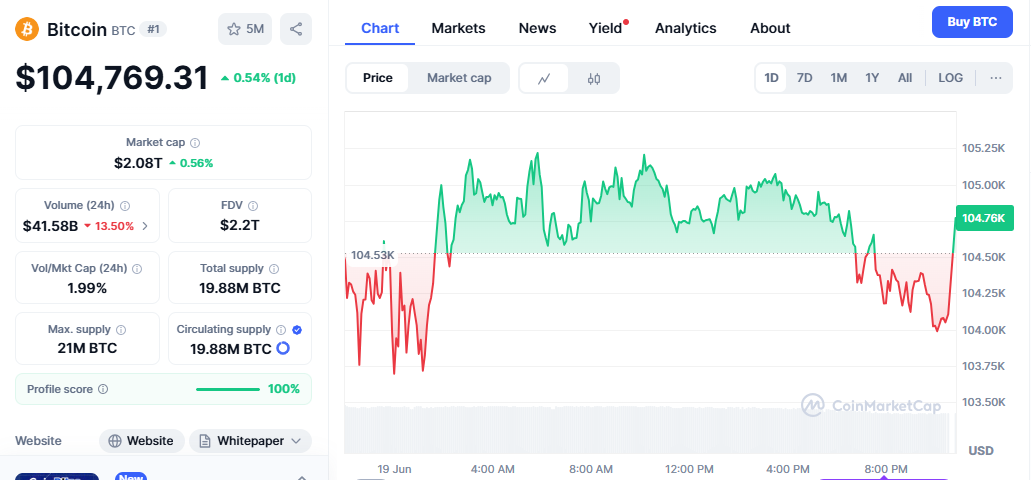Toggle chart to Market cap view
Viewport: 1031px width, 480px height.
(x=459, y=78)
